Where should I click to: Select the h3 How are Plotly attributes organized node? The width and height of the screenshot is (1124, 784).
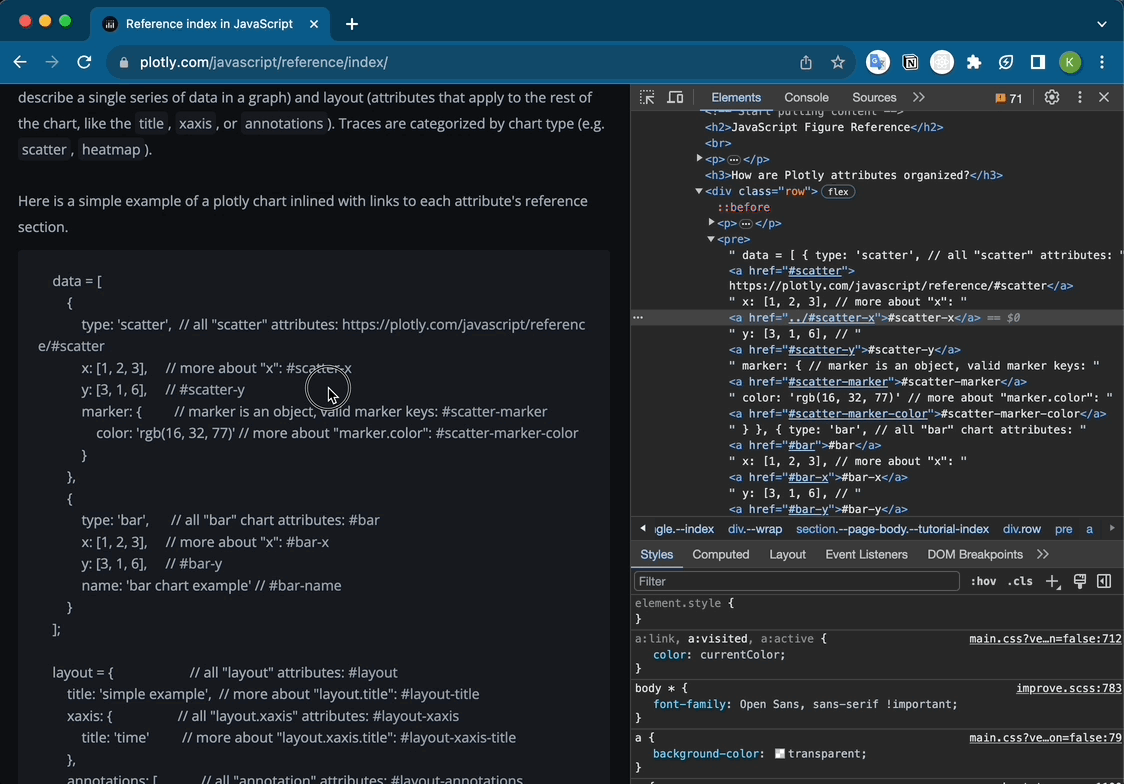click(854, 175)
